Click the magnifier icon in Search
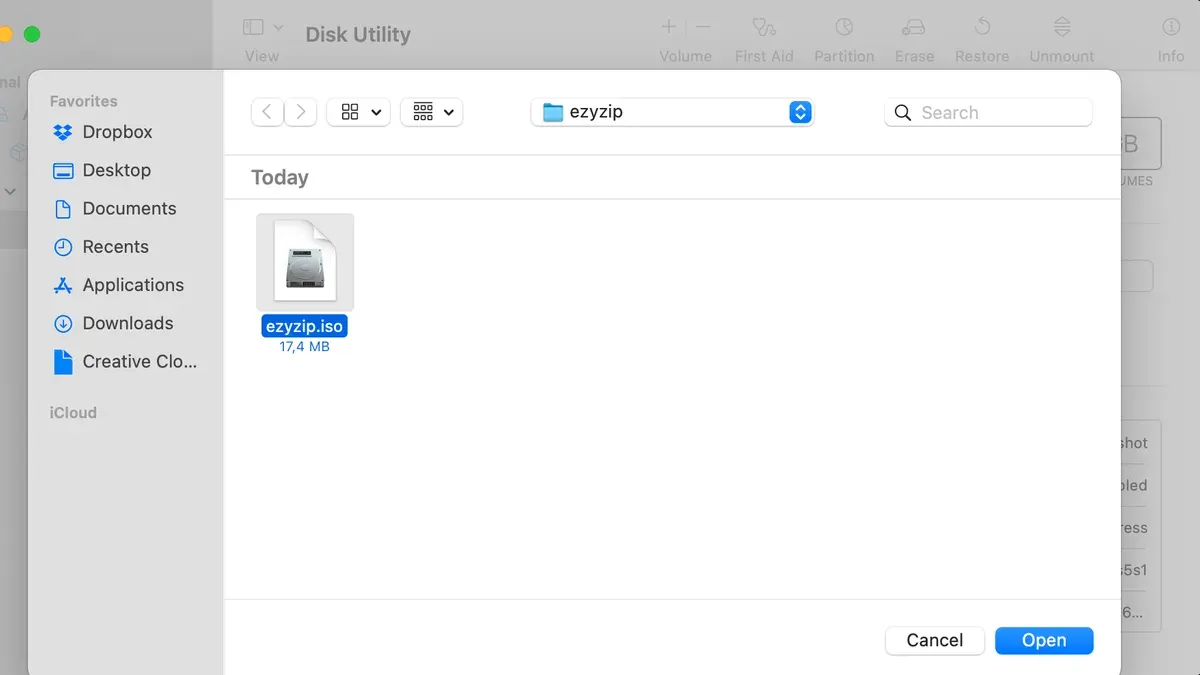This screenshot has height=675, width=1200. pos(903,113)
